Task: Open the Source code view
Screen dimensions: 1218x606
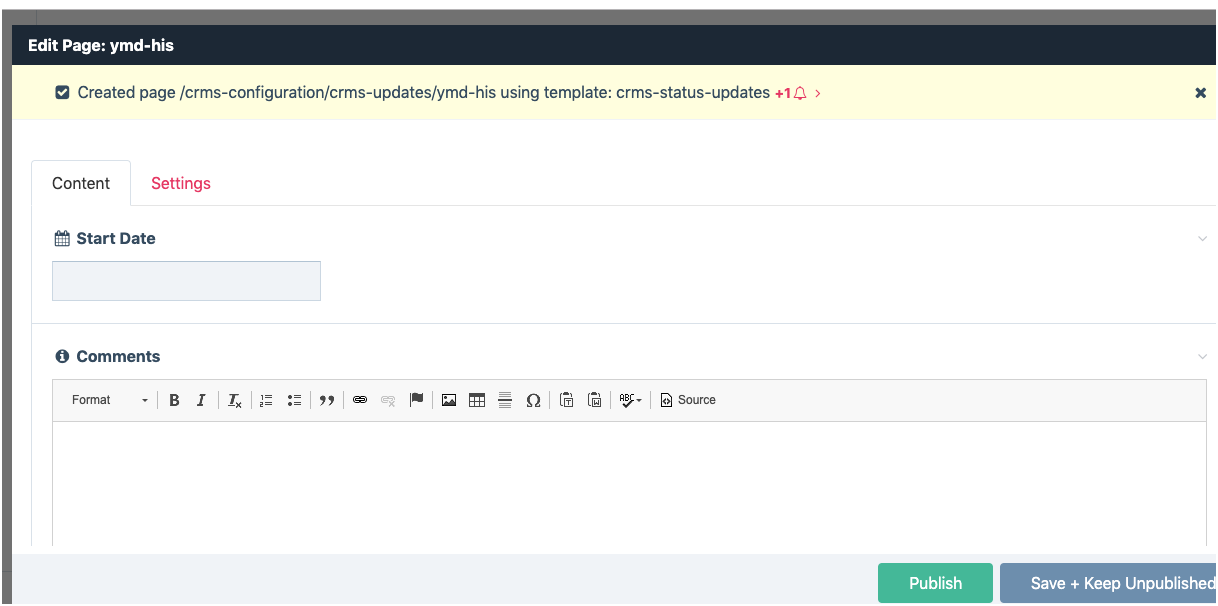Action: point(688,400)
